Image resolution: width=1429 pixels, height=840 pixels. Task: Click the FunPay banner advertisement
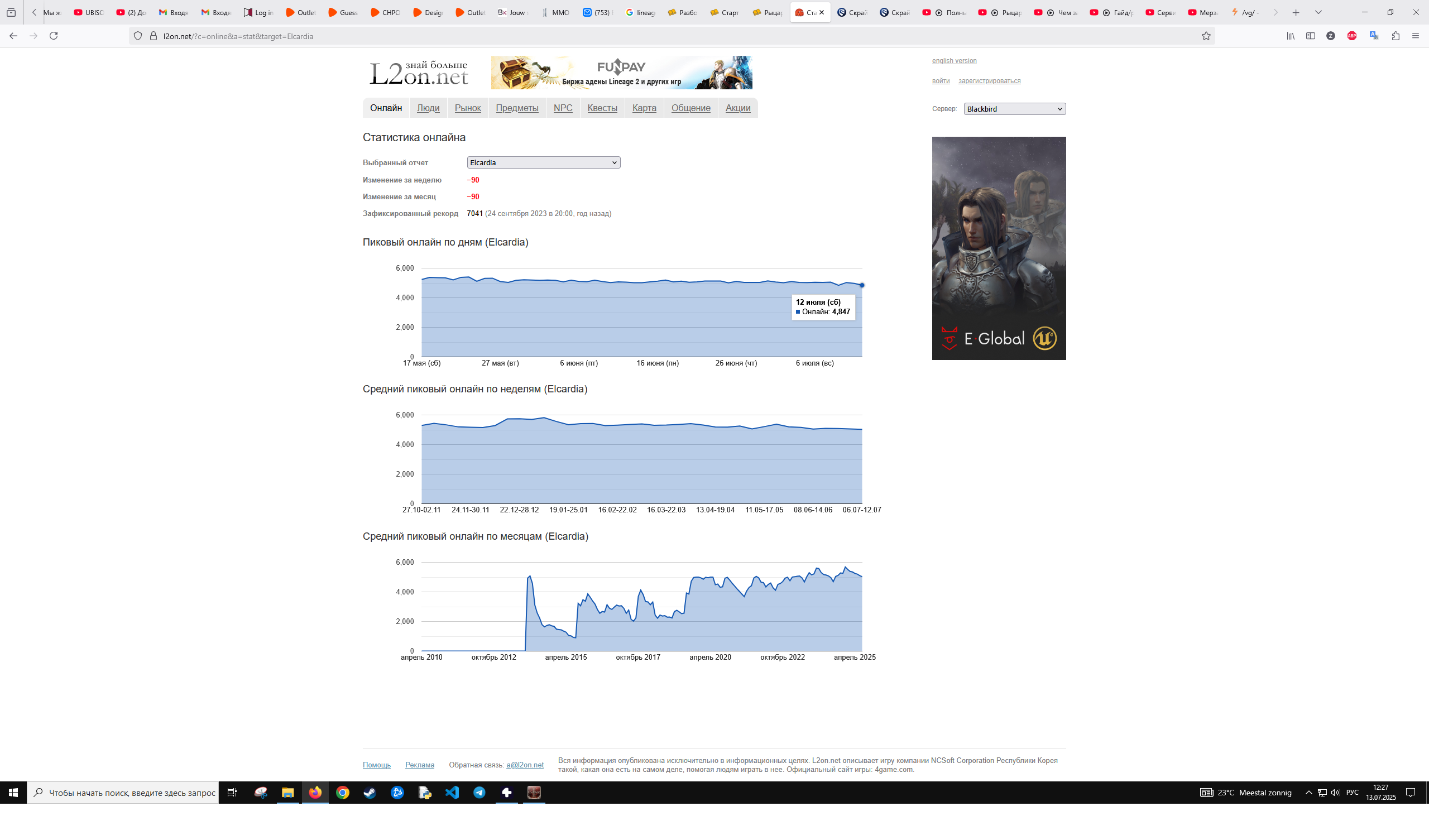click(x=621, y=73)
